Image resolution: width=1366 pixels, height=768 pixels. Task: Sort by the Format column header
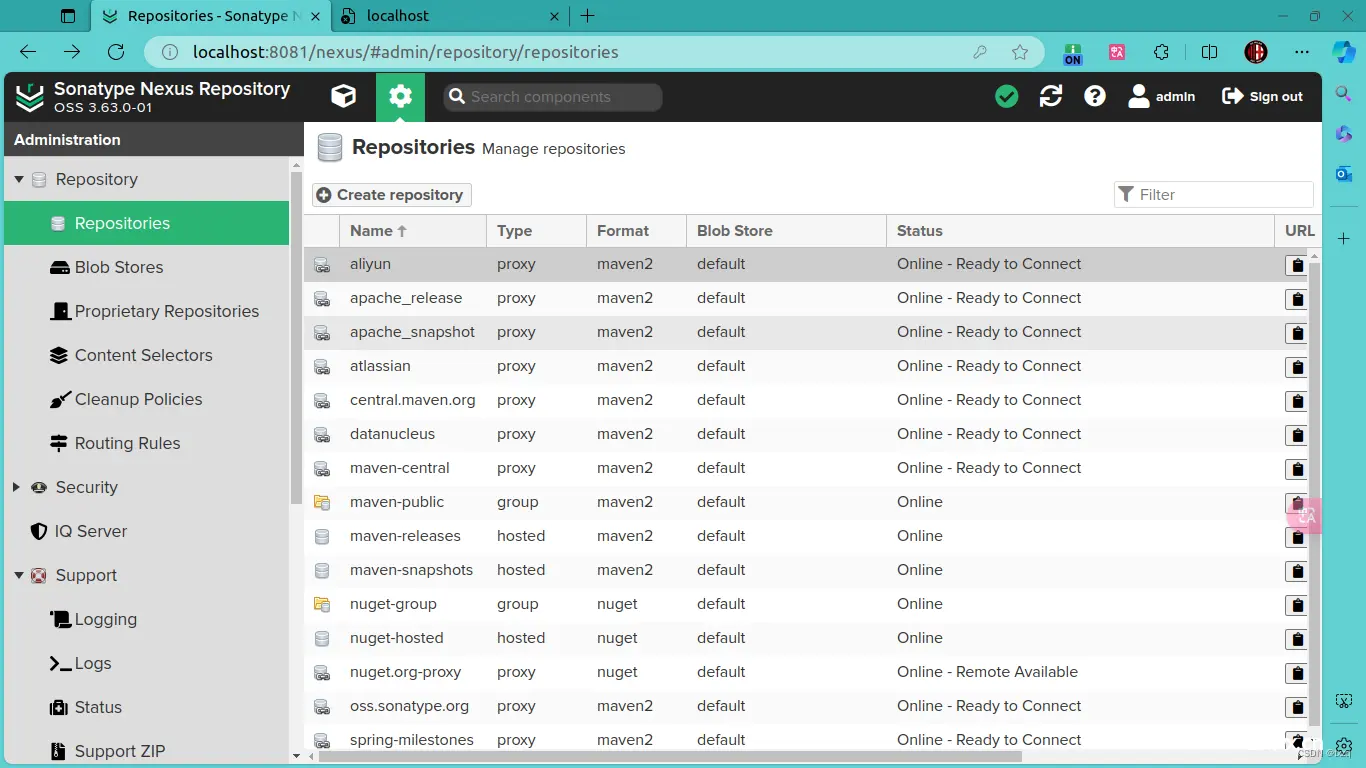coord(636,231)
